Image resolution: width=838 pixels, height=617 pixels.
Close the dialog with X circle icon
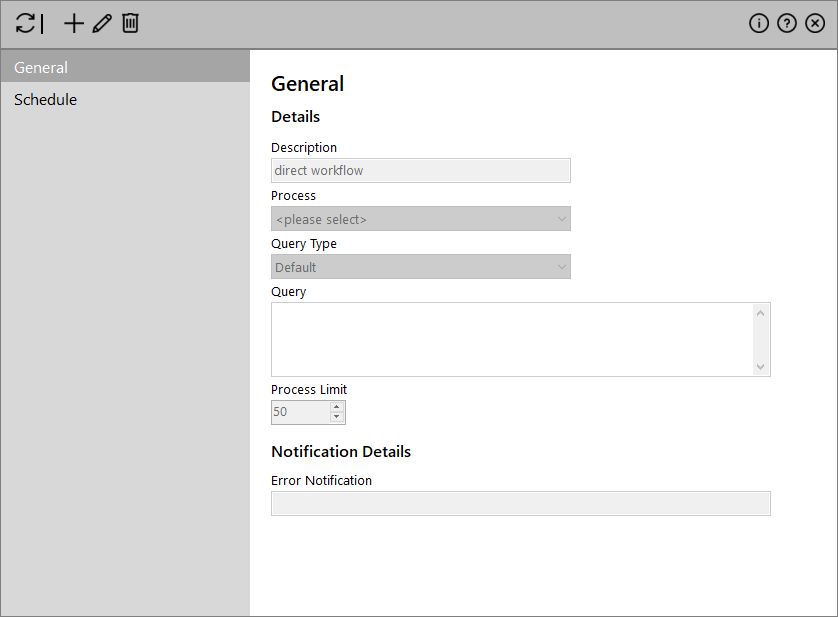(815, 24)
